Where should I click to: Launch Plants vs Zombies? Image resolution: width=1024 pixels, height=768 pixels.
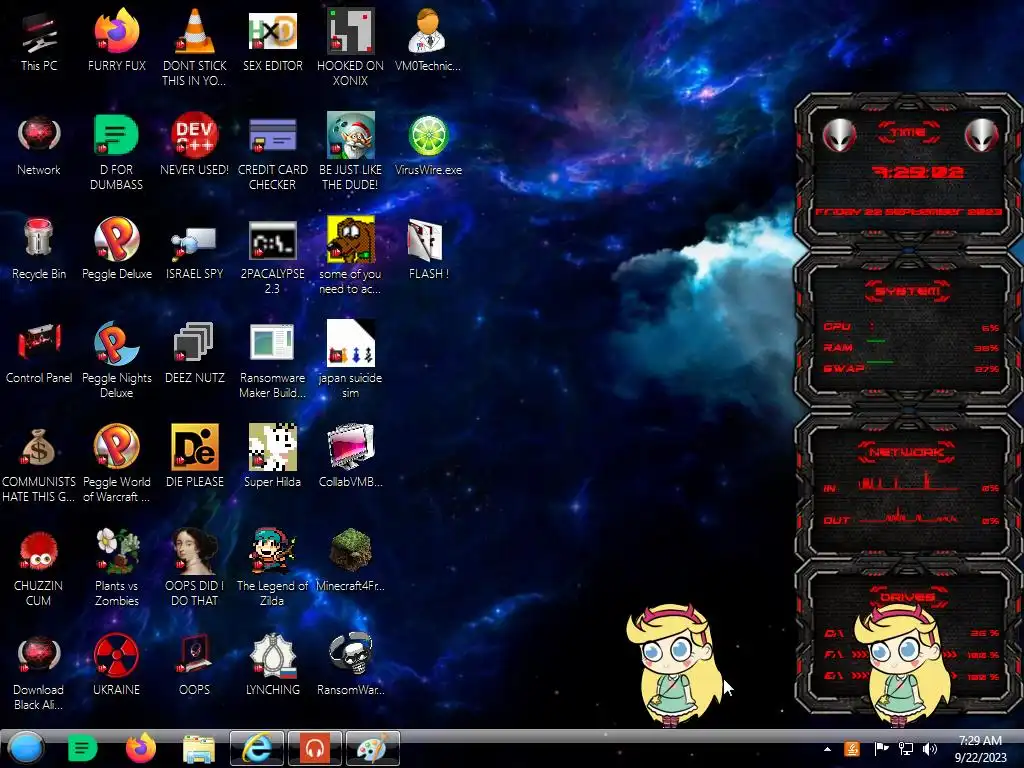pyautogui.click(x=117, y=567)
